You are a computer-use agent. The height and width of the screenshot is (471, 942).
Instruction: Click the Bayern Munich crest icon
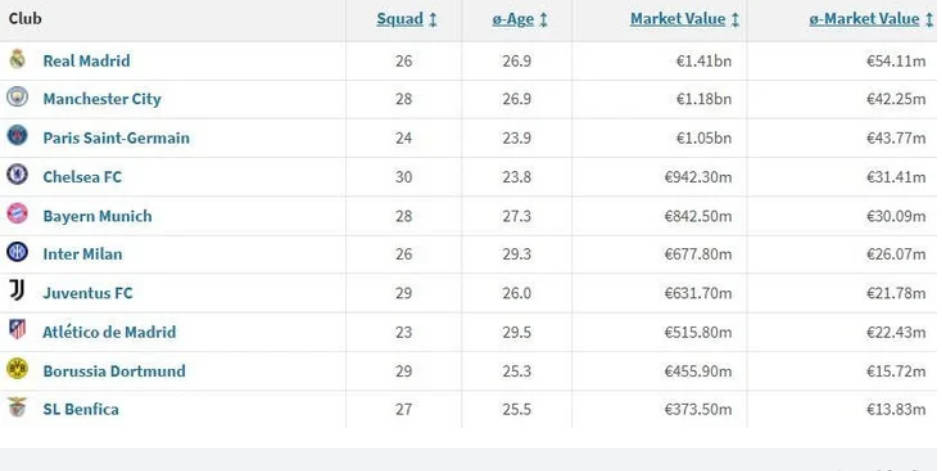click(x=17, y=213)
